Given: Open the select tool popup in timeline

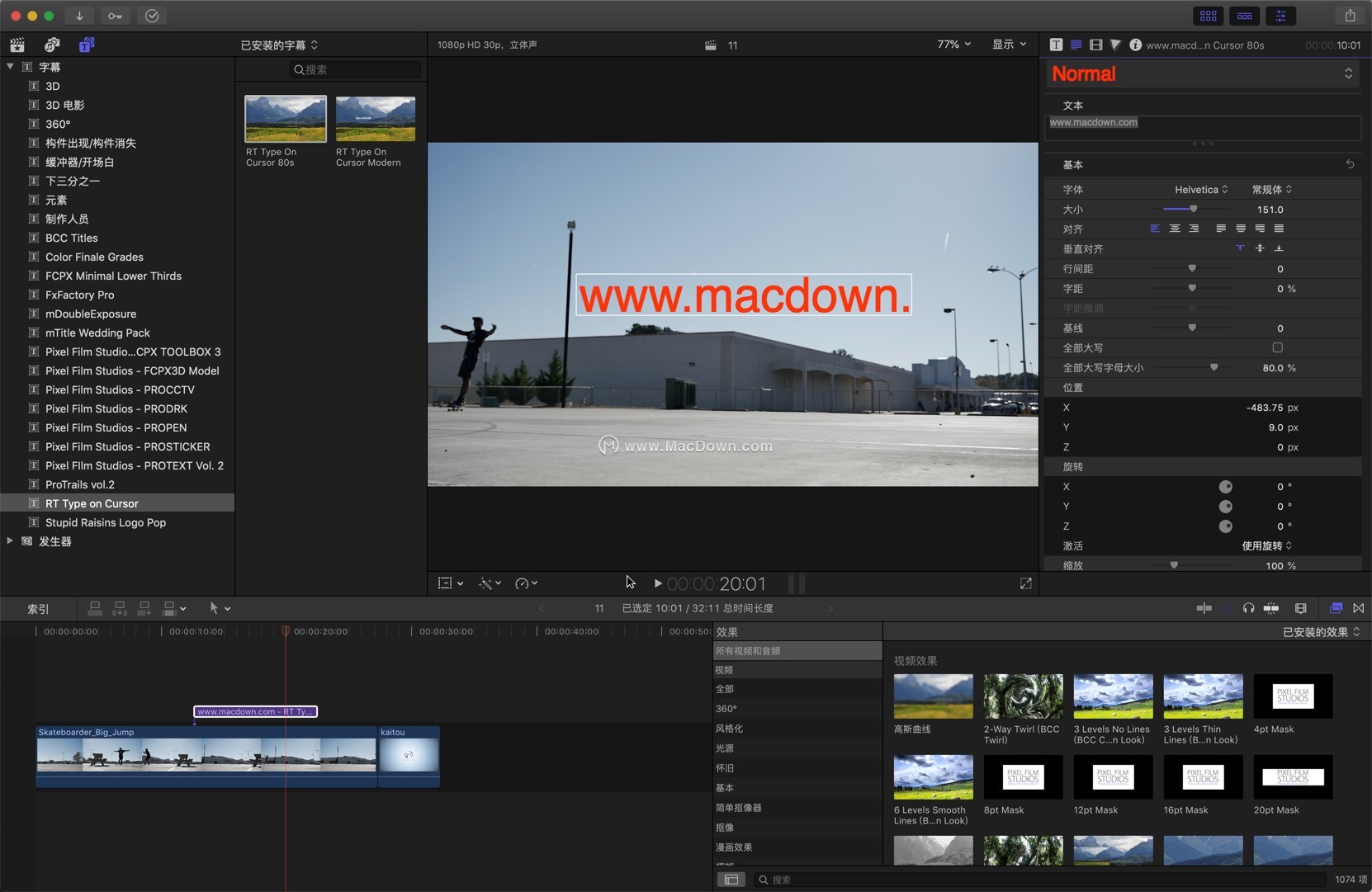Looking at the screenshot, I should 220,608.
